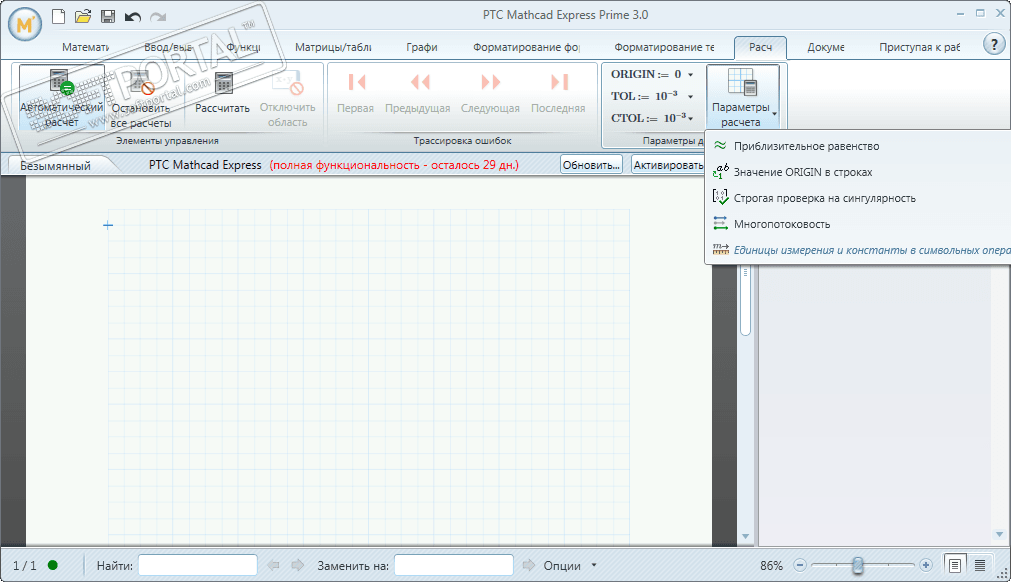Click the 86% zoom percentage
Viewport: 1011px width, 582px height.
(771, 565)
